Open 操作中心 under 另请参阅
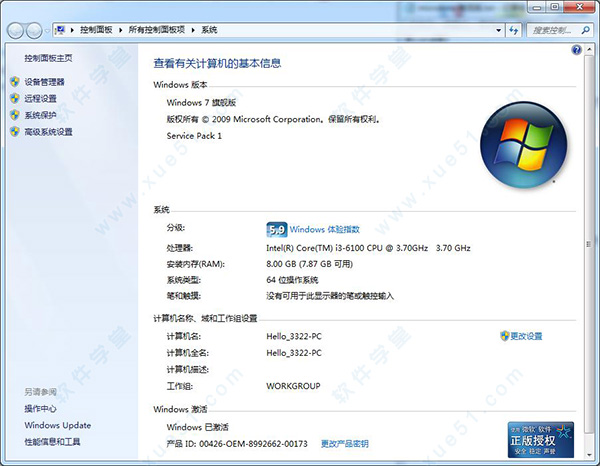 pyautogui.click(x=40, y=409)
